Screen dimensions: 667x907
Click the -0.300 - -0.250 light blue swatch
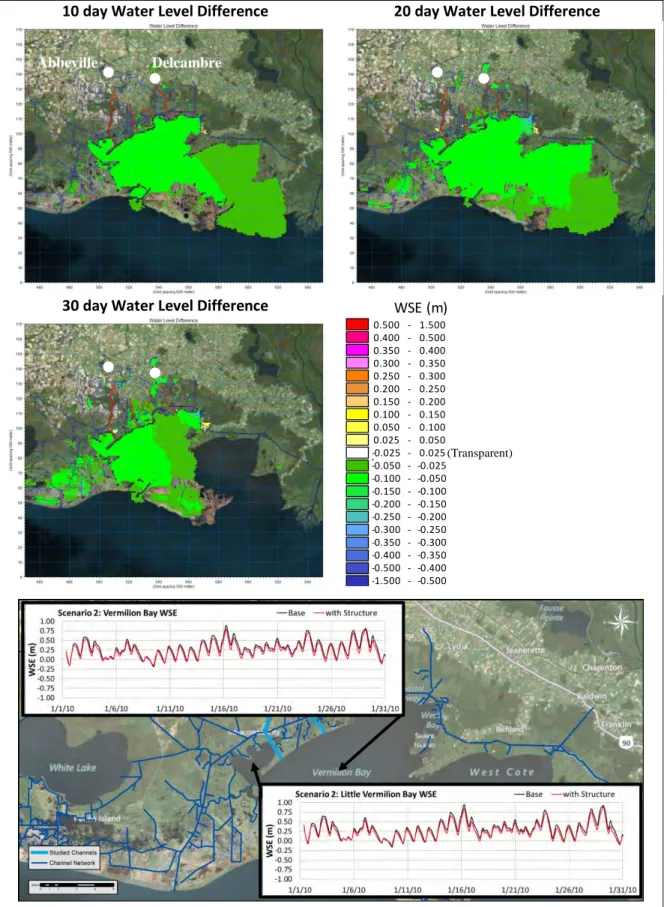tap(358, 529)
